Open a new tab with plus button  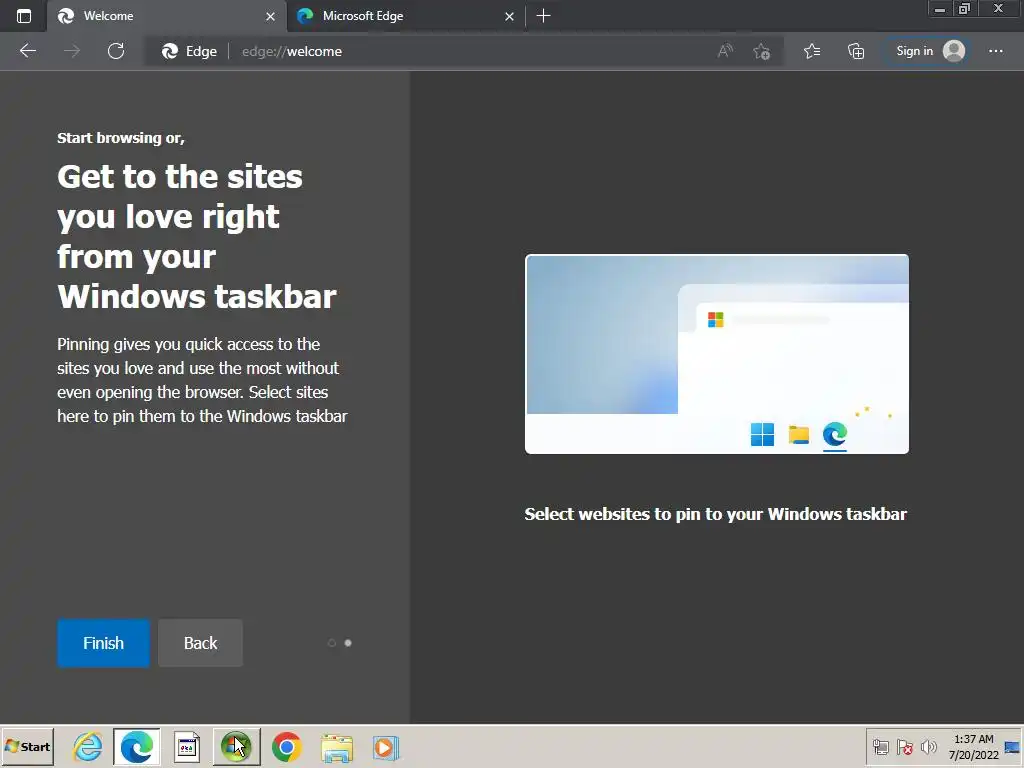[x=543, y=16]
